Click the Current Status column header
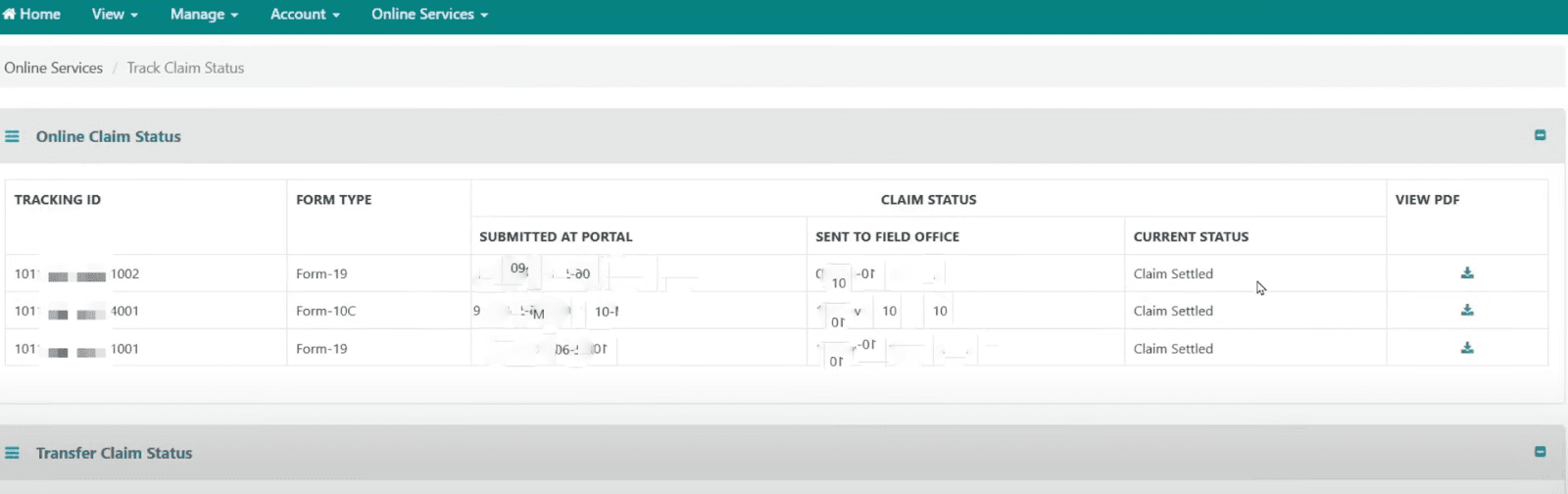1568x494 pixels. click(1191, 237)
